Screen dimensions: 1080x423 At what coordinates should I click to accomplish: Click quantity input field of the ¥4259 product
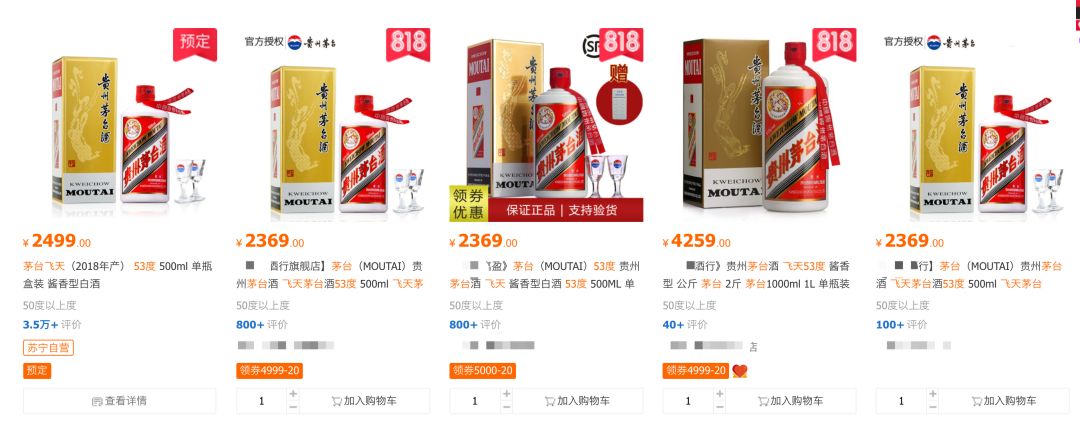(687, 401)
